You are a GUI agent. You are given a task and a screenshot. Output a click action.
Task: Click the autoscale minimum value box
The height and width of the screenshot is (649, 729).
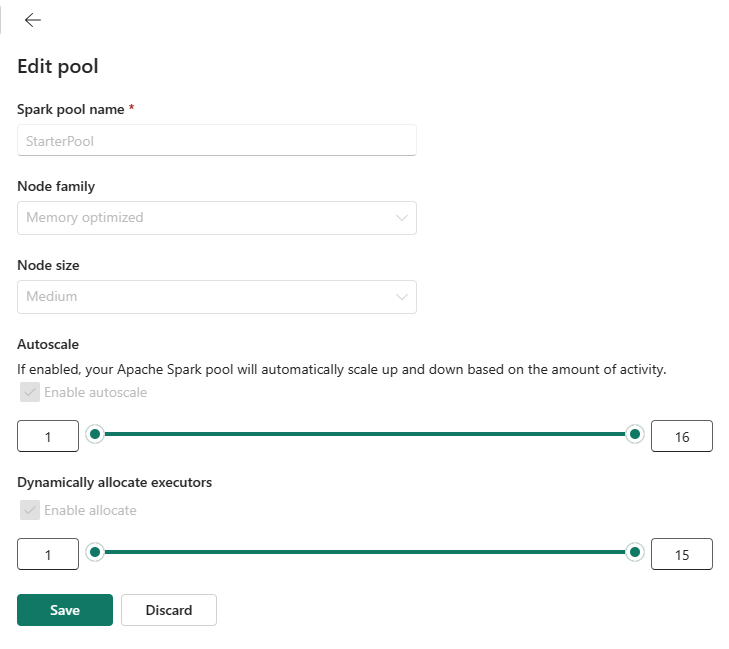point(48,436)
